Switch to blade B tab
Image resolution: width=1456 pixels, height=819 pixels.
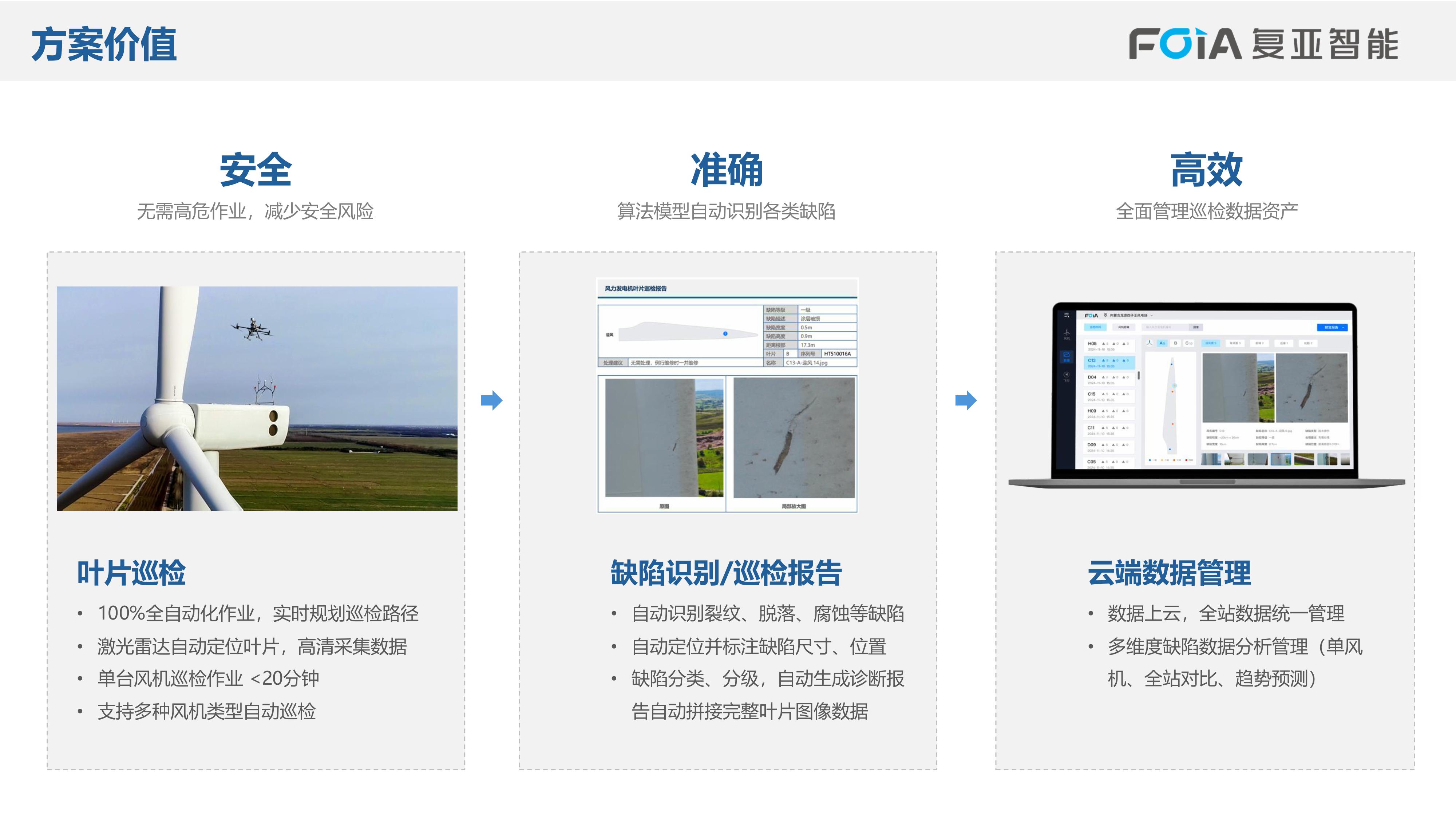pyautogui.click(x=1176, y=343)
